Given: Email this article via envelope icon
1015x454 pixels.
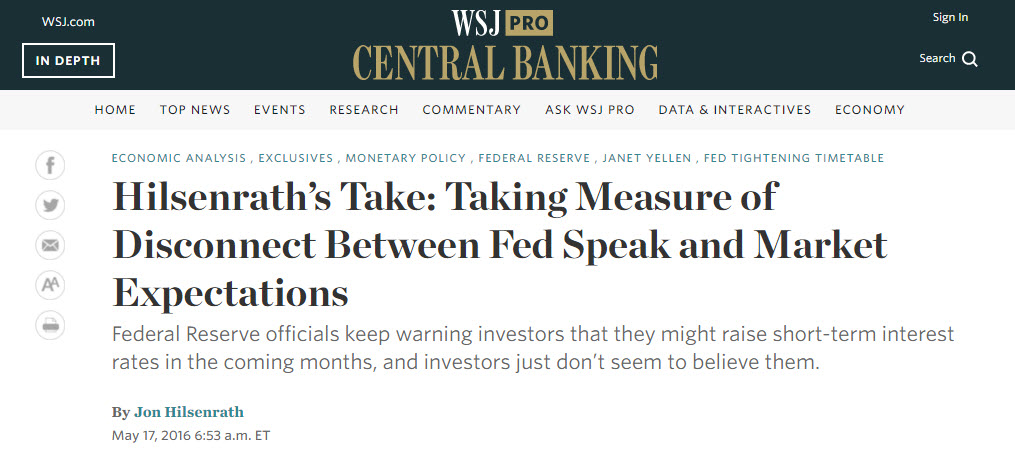Looking at the screenshot, I should pyautogui.click(x=50, y=245).
